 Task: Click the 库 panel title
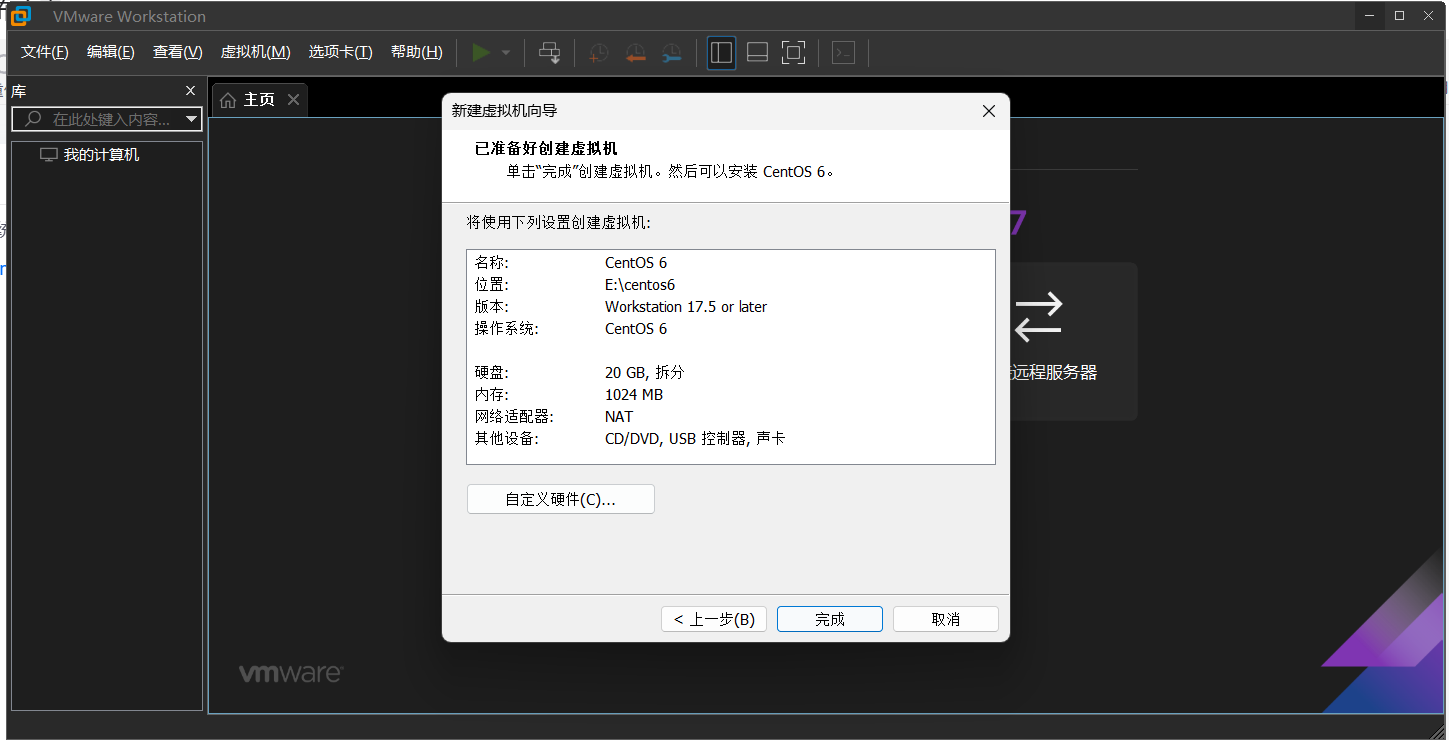tap(19, 91)
